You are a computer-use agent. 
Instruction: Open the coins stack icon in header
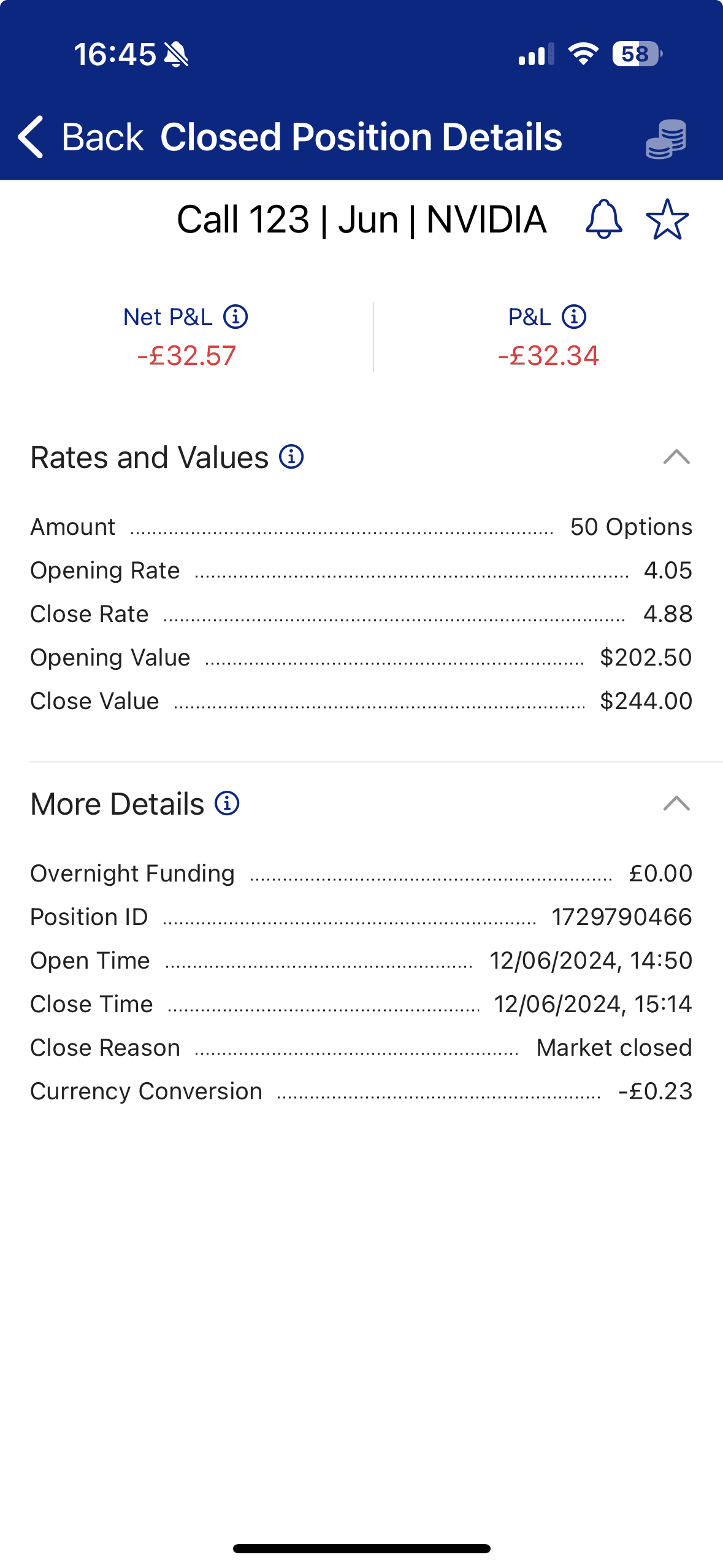coord(666,139)
